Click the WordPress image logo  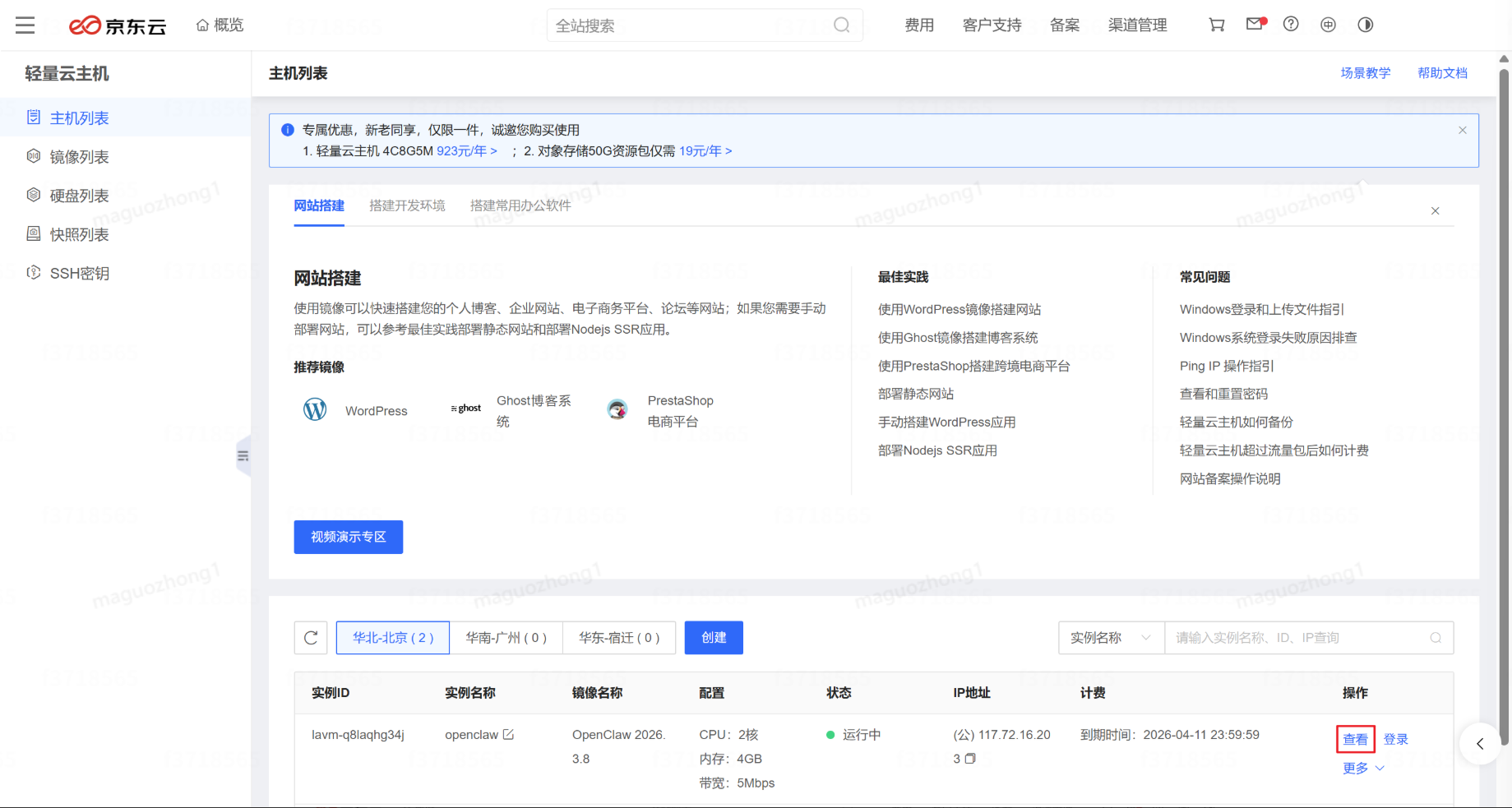tap(315, 409)
